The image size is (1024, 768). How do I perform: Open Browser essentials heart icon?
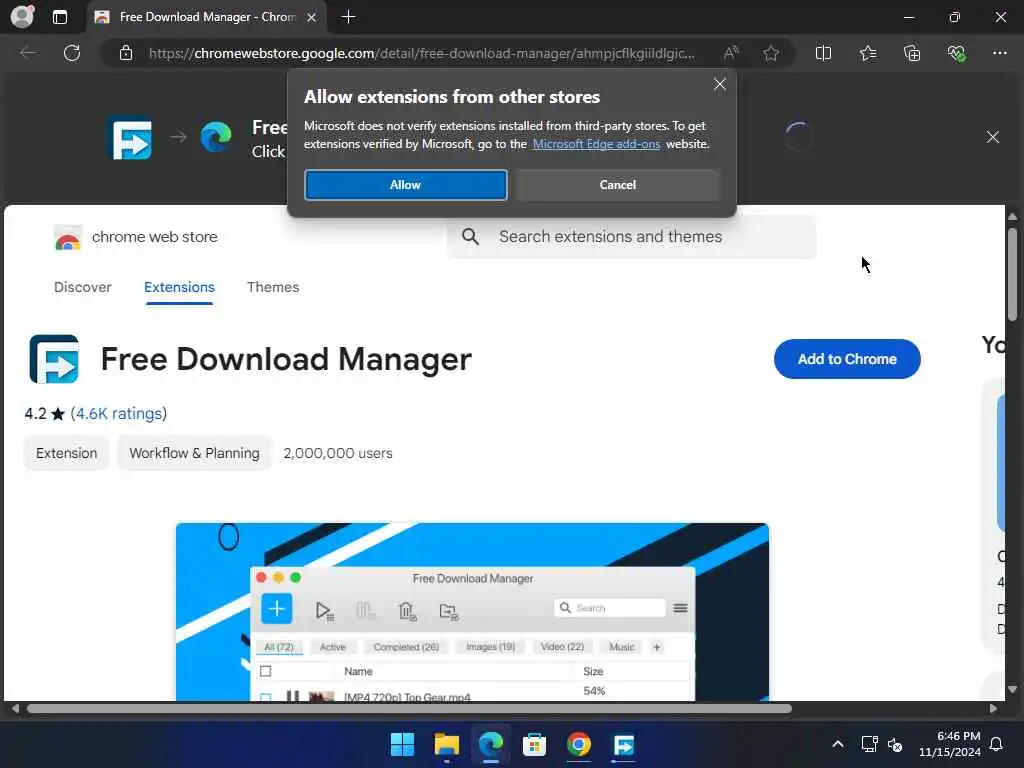click(x=956, y=53)
